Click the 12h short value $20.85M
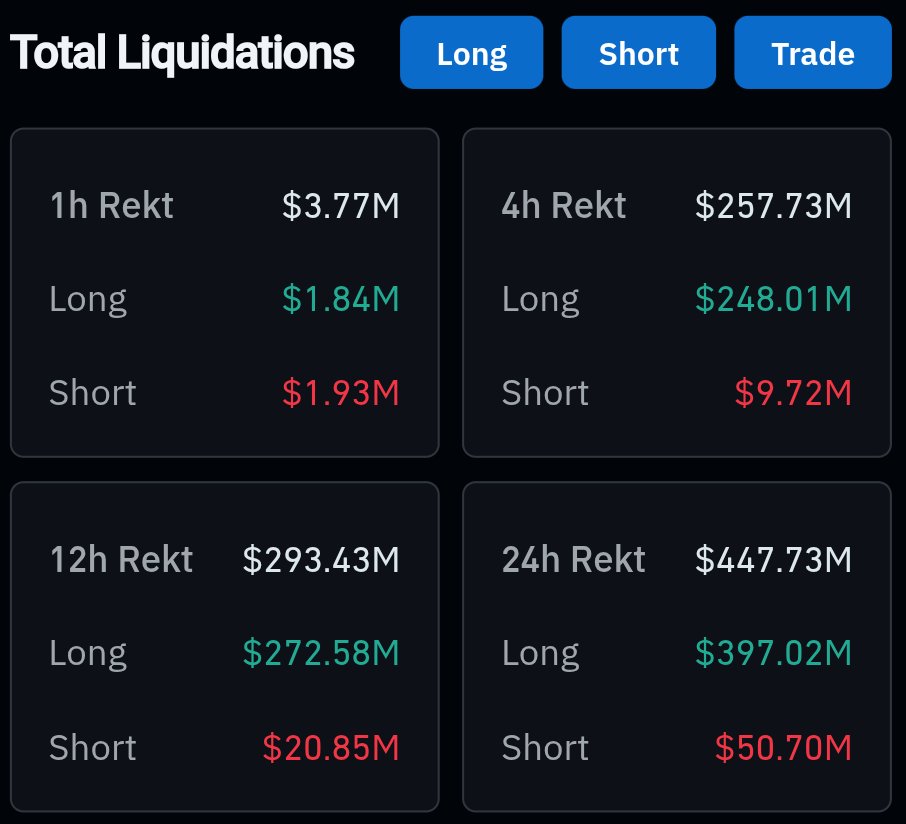 [331, 747]
